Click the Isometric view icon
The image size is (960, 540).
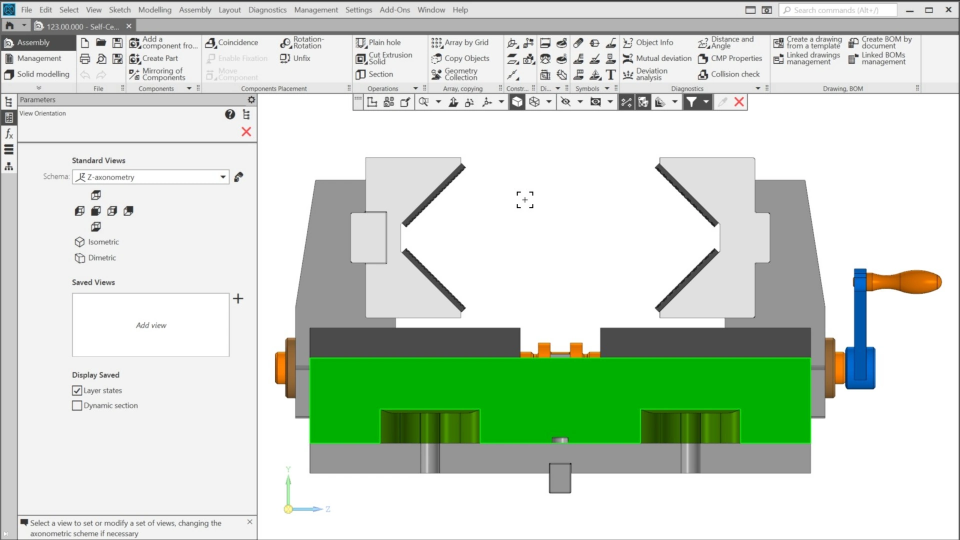coord(80,242)
